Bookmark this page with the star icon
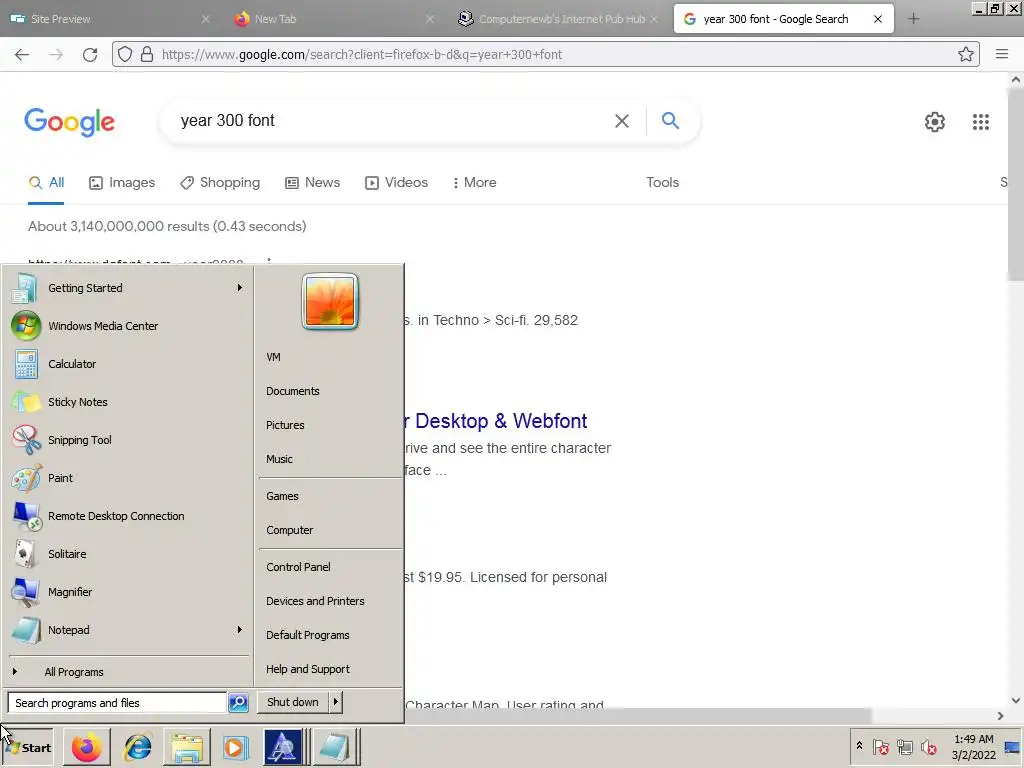The image size is (1024, 768). pyautogui.click(x=966, y=54)
